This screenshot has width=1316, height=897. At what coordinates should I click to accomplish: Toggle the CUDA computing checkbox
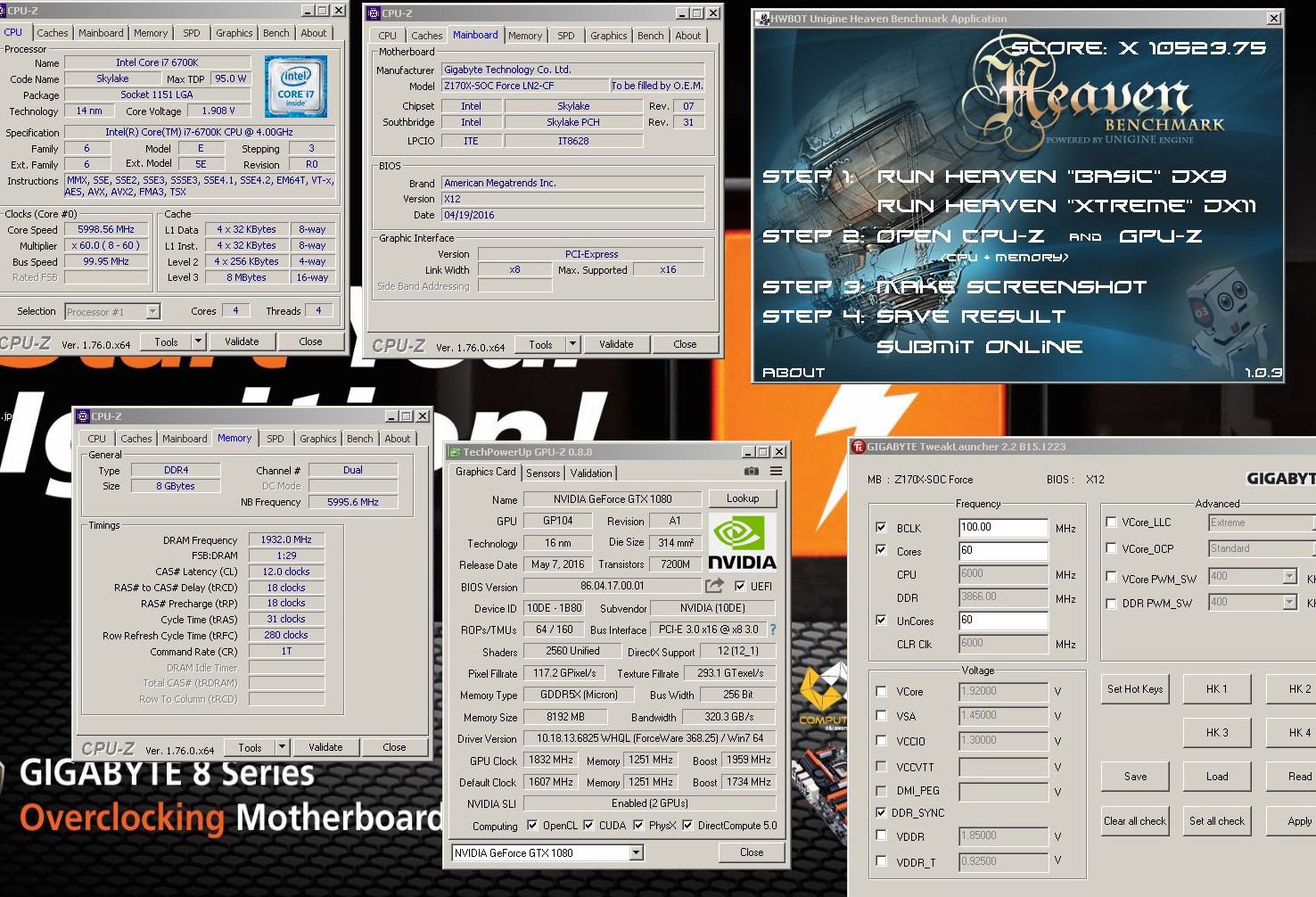(x=588, y=826)
